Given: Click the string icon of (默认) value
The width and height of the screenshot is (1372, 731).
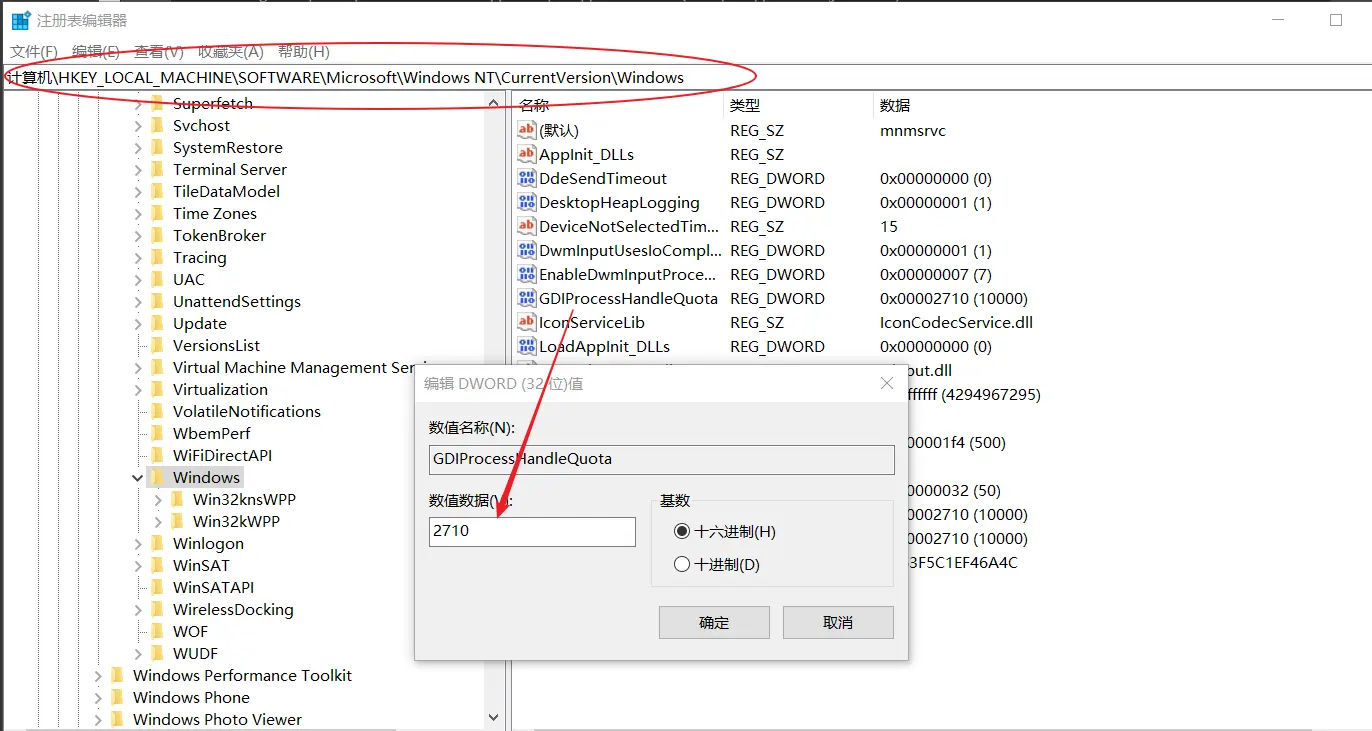Looking at the screenshot, I should click(527, 130).
